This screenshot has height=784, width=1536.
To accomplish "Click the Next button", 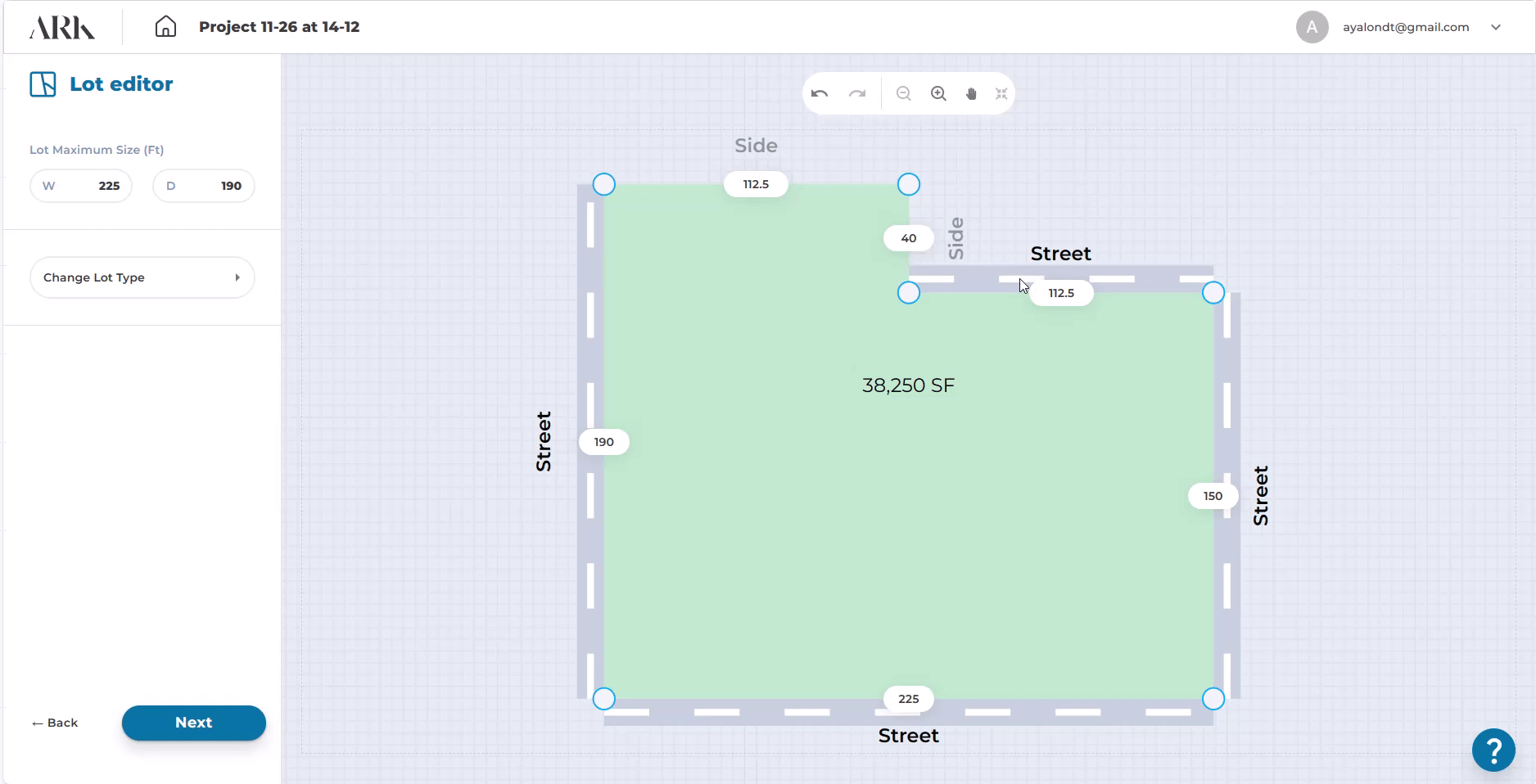I will click(193, 723).
